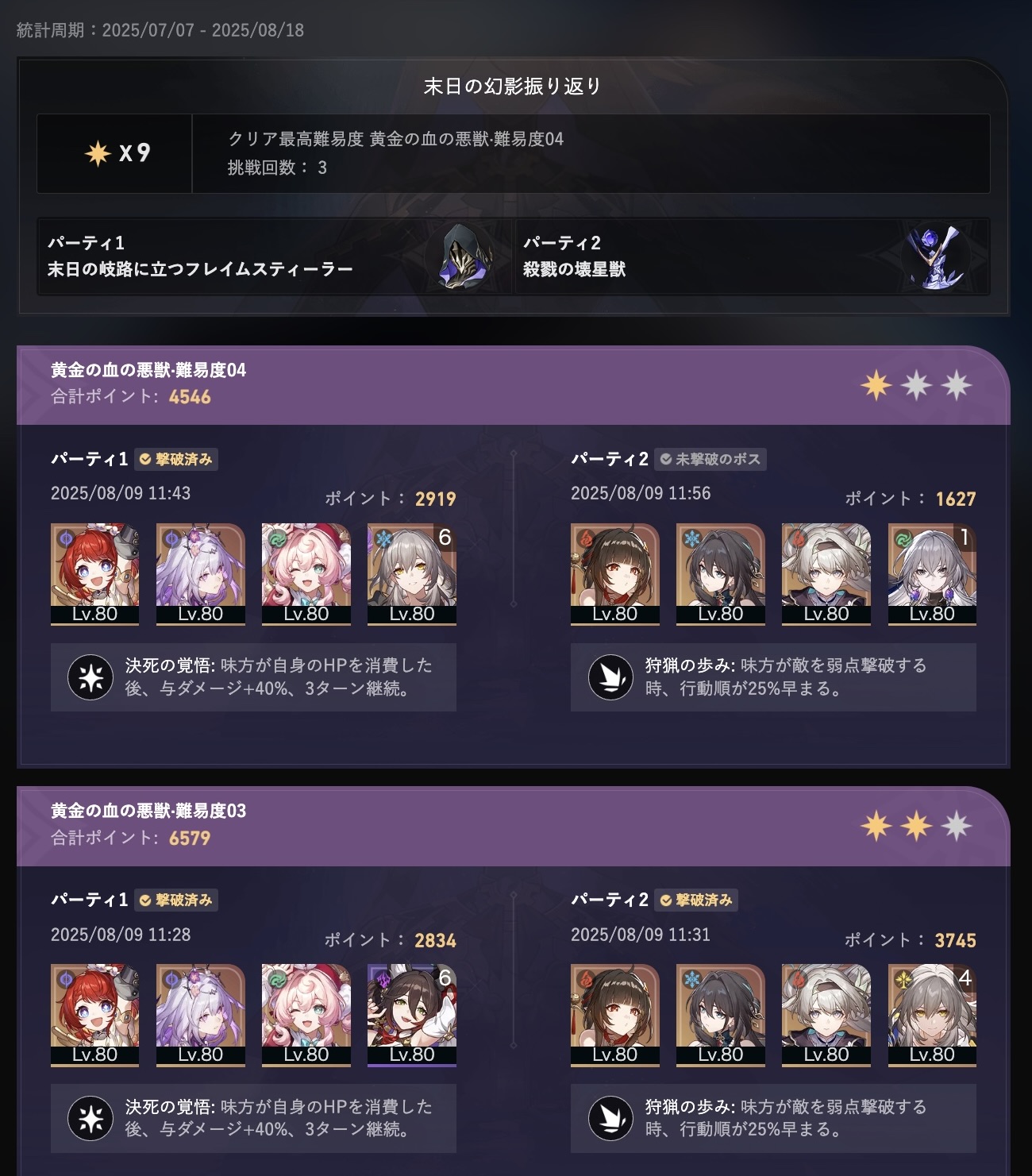Screen dimensions: 1032x1176
Task: Open the 黄金の血の悪獣·難易度04 header
Action: (x=513, y=385)
